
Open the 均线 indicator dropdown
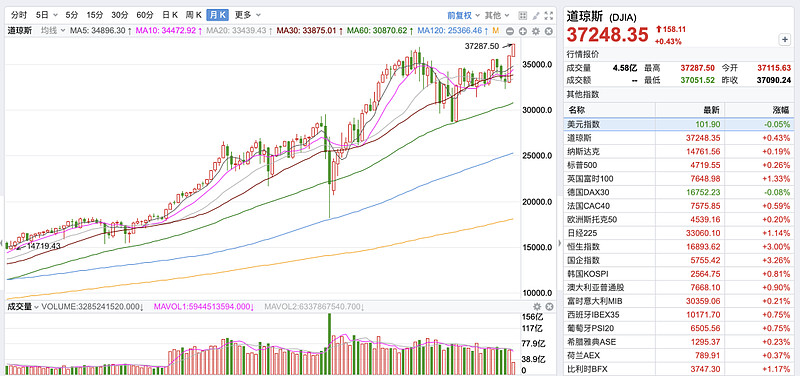(54, 31)
